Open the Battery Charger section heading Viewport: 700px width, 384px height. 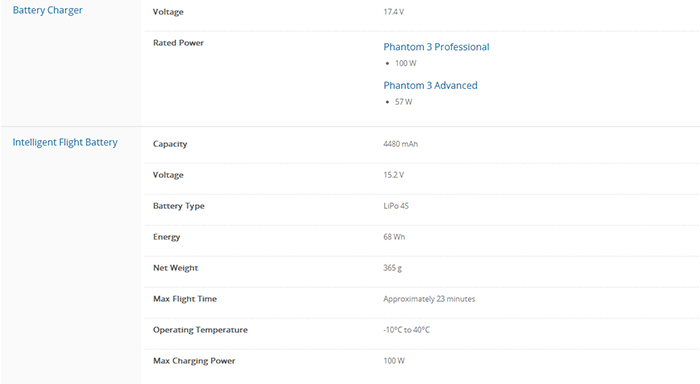[x=47, y=10]
